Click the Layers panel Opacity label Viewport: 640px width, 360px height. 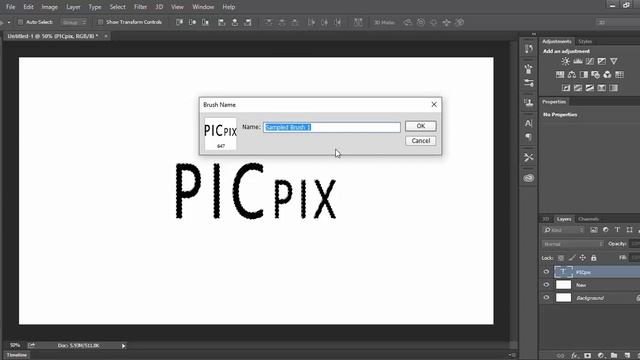[617, 244]
